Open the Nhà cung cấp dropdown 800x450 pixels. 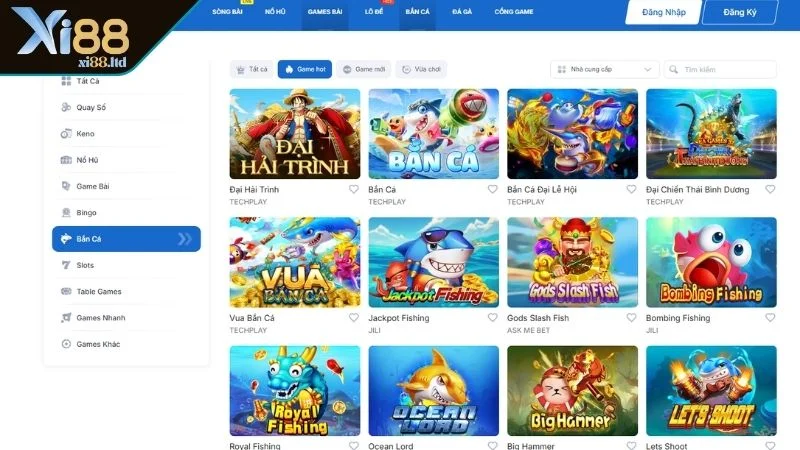(x=605, y=69)
